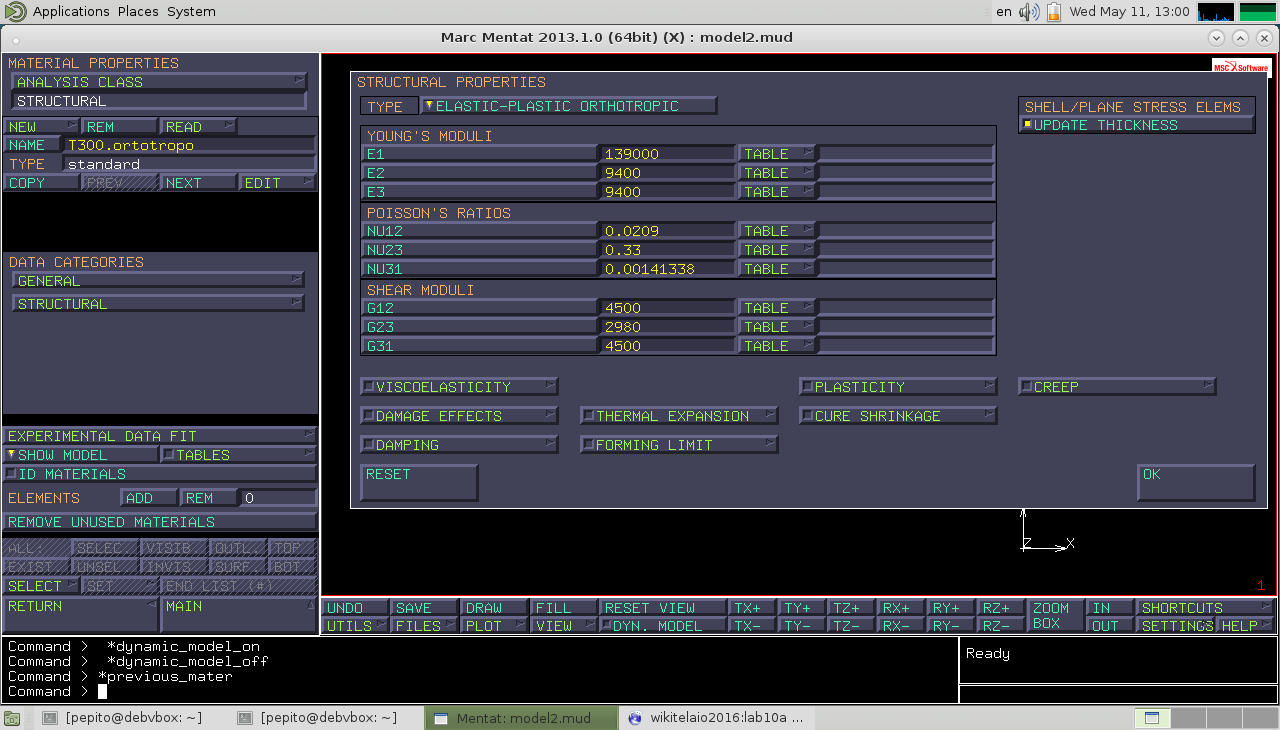Viewport: 1280px width, 730px height.
Task: Click the ZOOM BOX tool button
Action: tap(1051, 615)
